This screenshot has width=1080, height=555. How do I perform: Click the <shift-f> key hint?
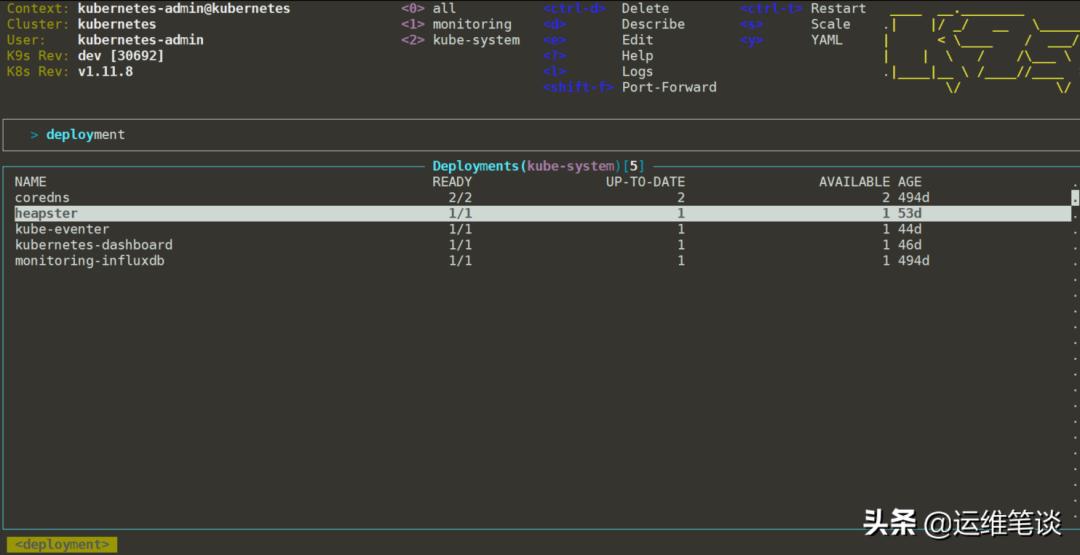tap(578, 87)
